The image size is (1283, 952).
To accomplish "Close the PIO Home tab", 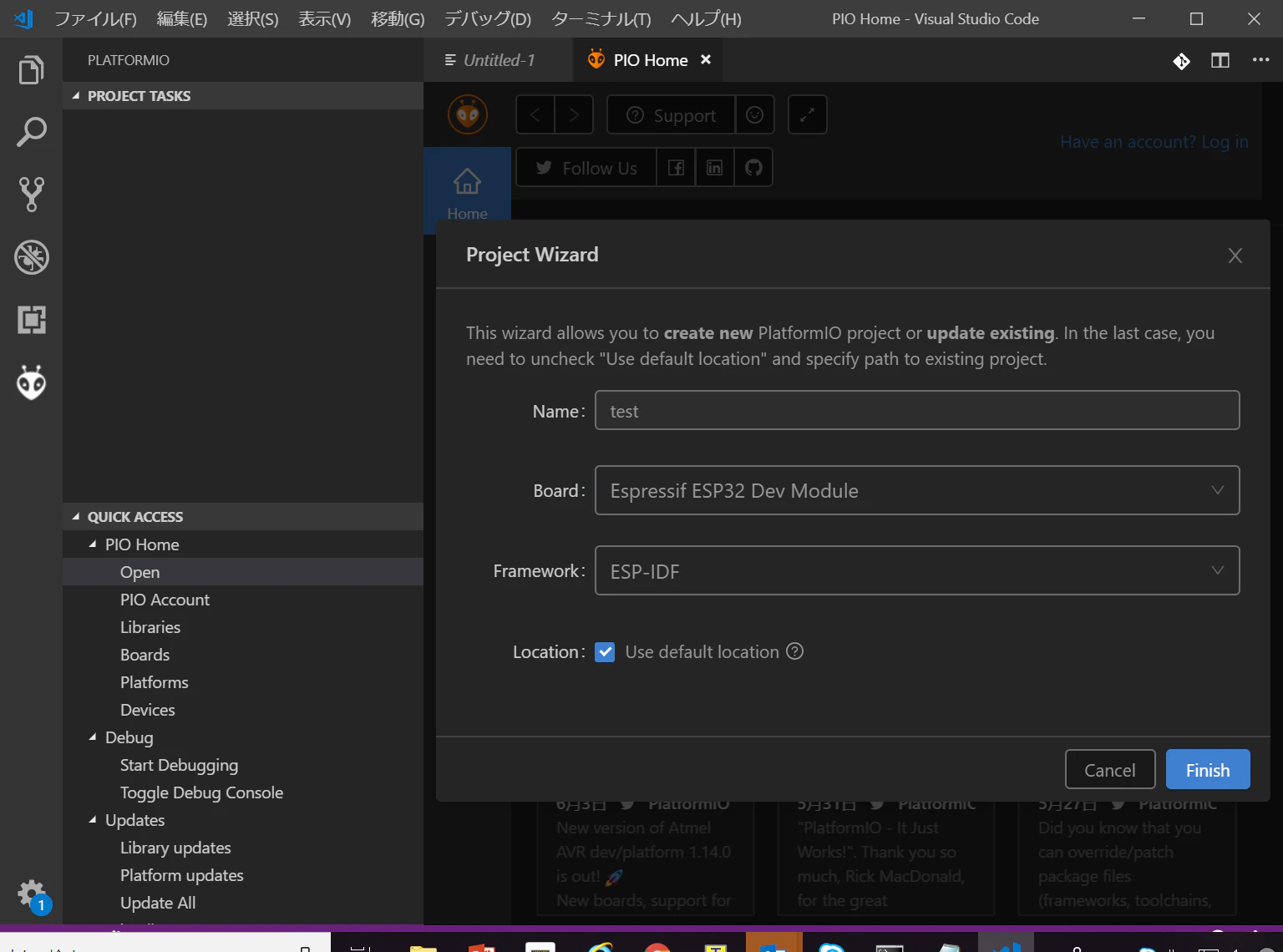I will 706,59.
